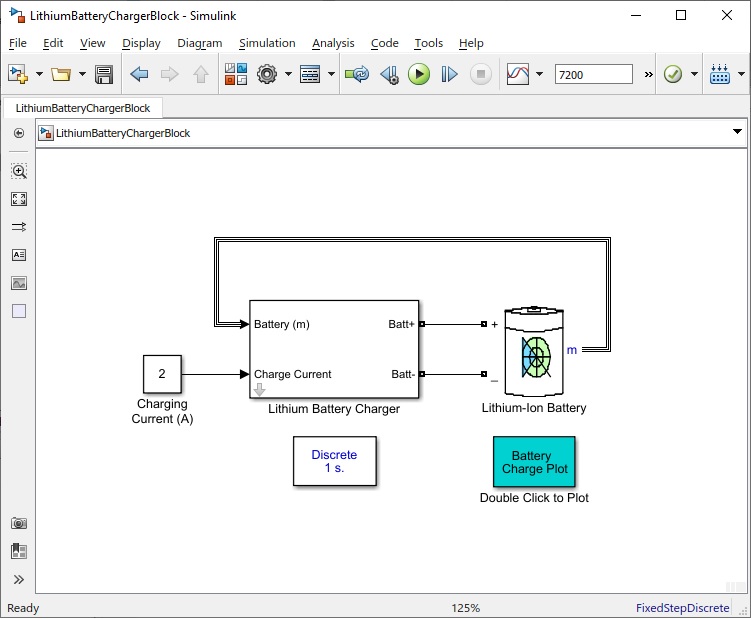Click the Screenshot camera icon

tap(19, 523)
